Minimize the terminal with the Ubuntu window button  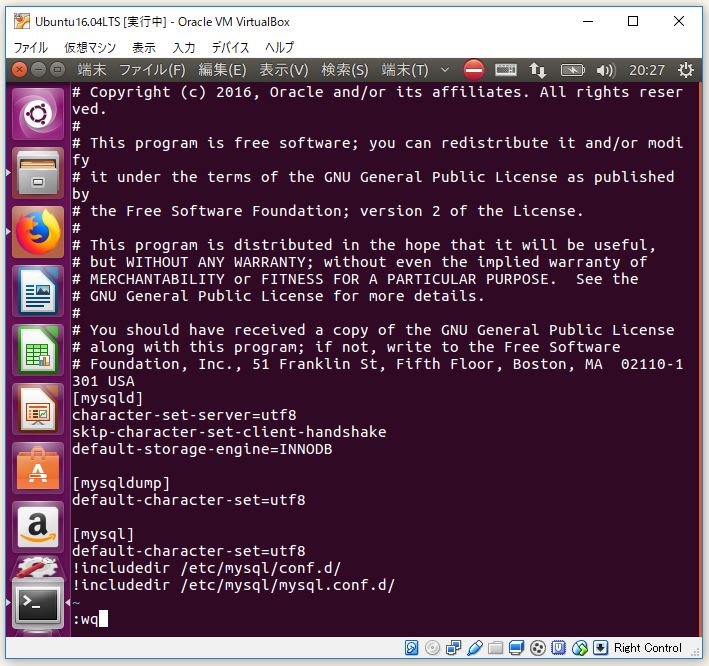(x=38, y=70)
